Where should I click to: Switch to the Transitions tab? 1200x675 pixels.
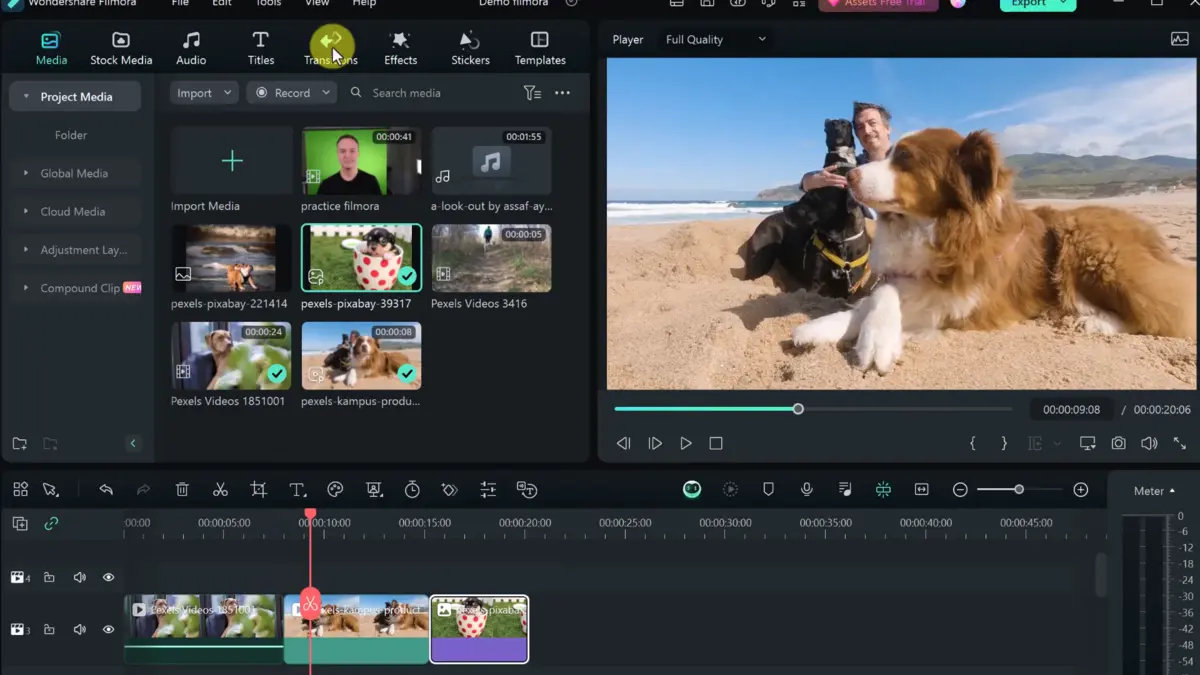[x=330, y=47]
